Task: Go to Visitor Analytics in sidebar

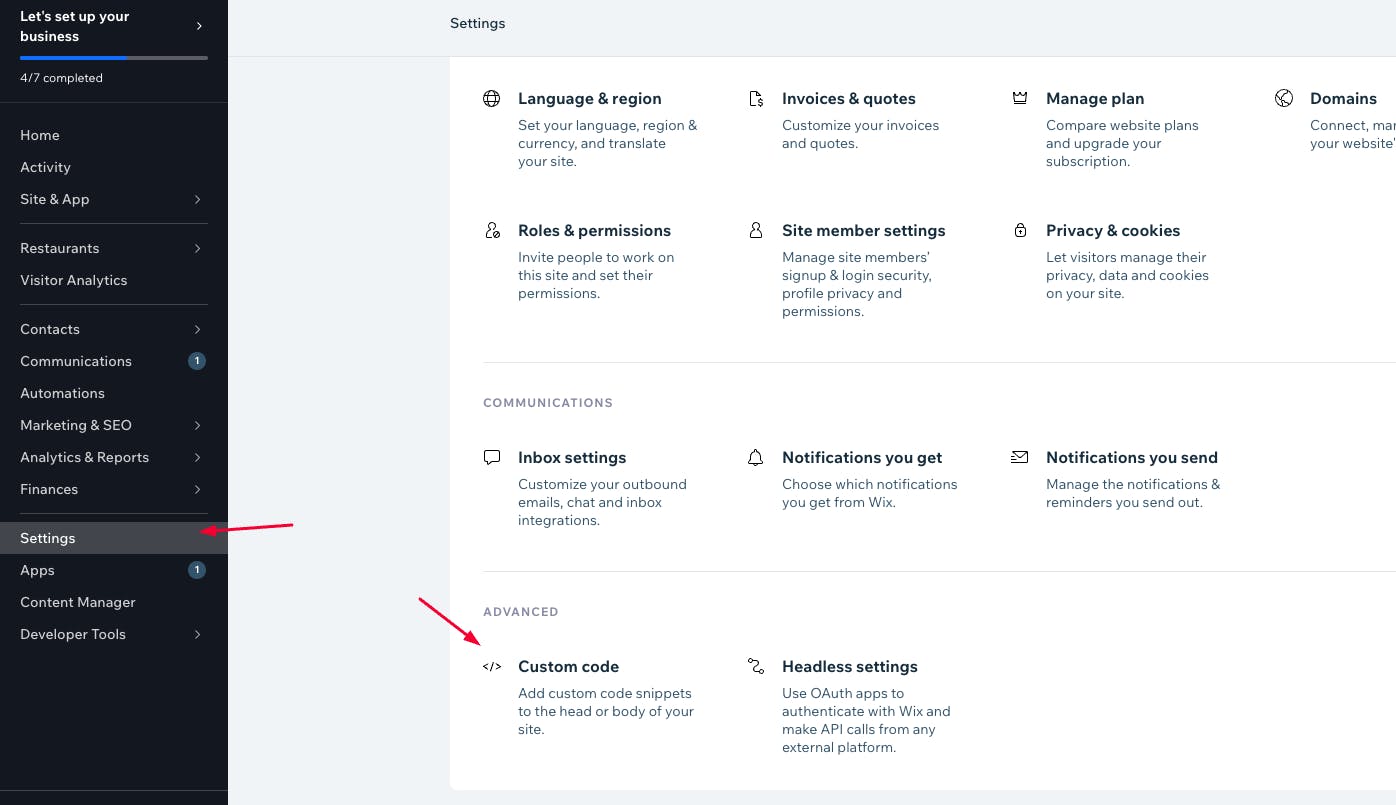Action: tap(74, 280)
